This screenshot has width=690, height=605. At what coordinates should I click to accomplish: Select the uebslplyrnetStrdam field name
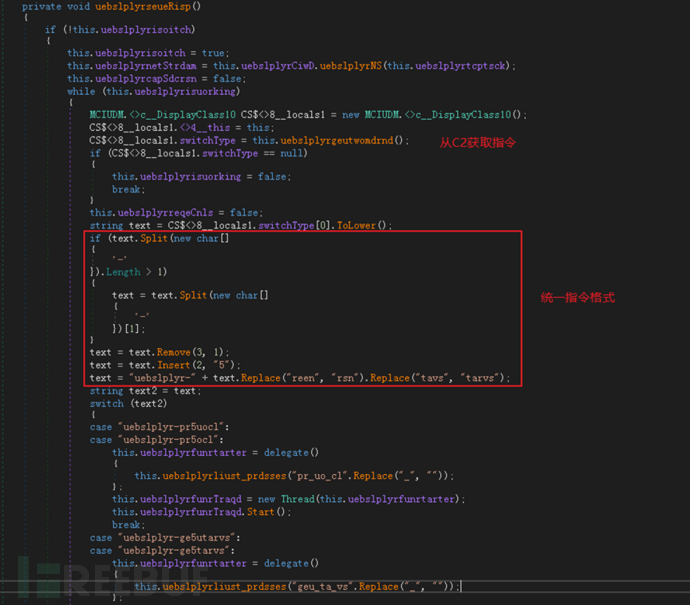coord(146,66)
